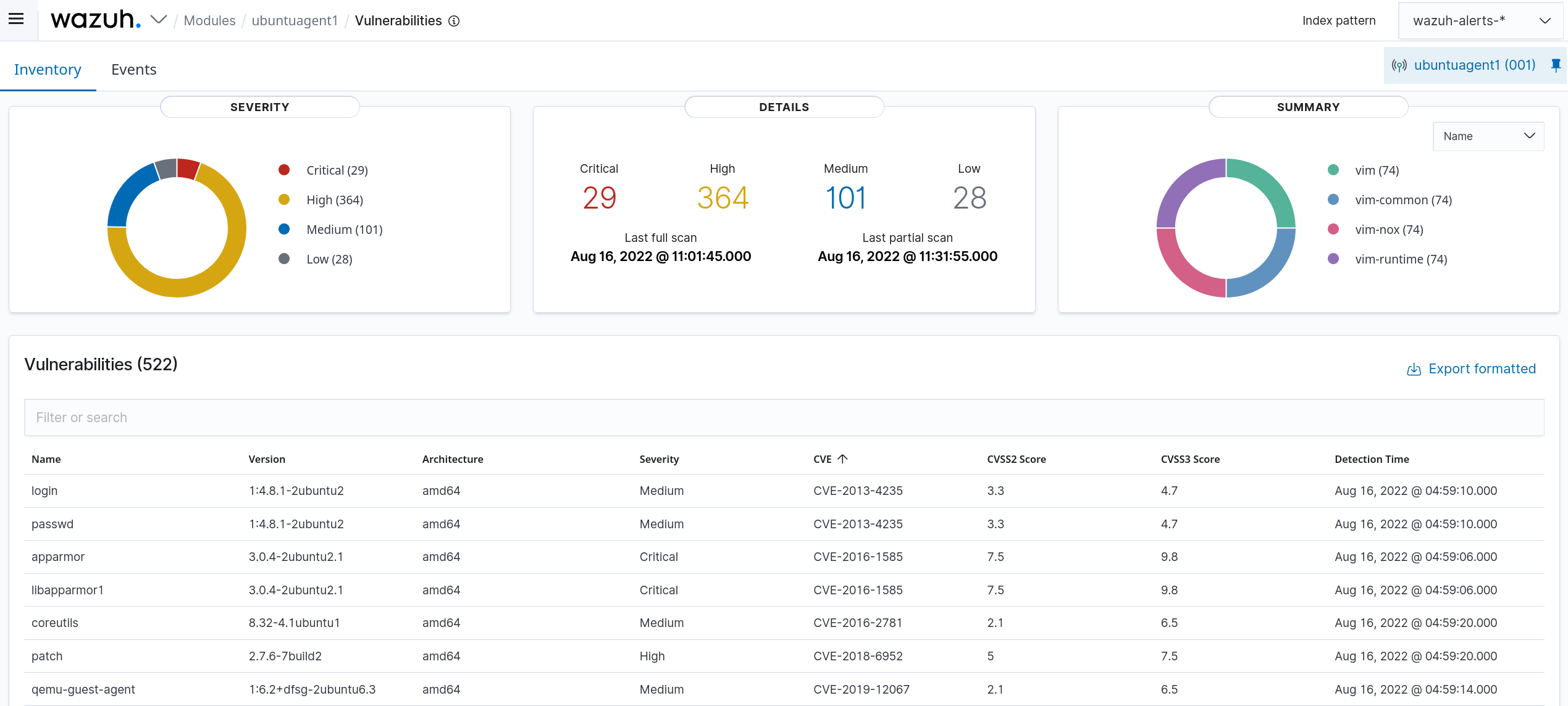Click the download icon next to Export formatted
The width and height of the screenshot is (1568, 706).
[x=1414, y=369]
